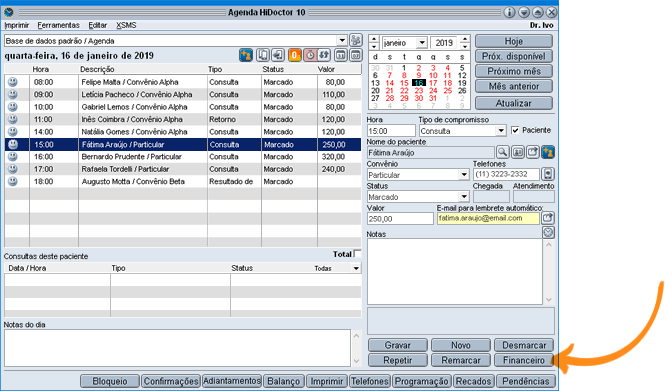Check the Total checkbox
The image size is (665, 391).
point(358,254)
